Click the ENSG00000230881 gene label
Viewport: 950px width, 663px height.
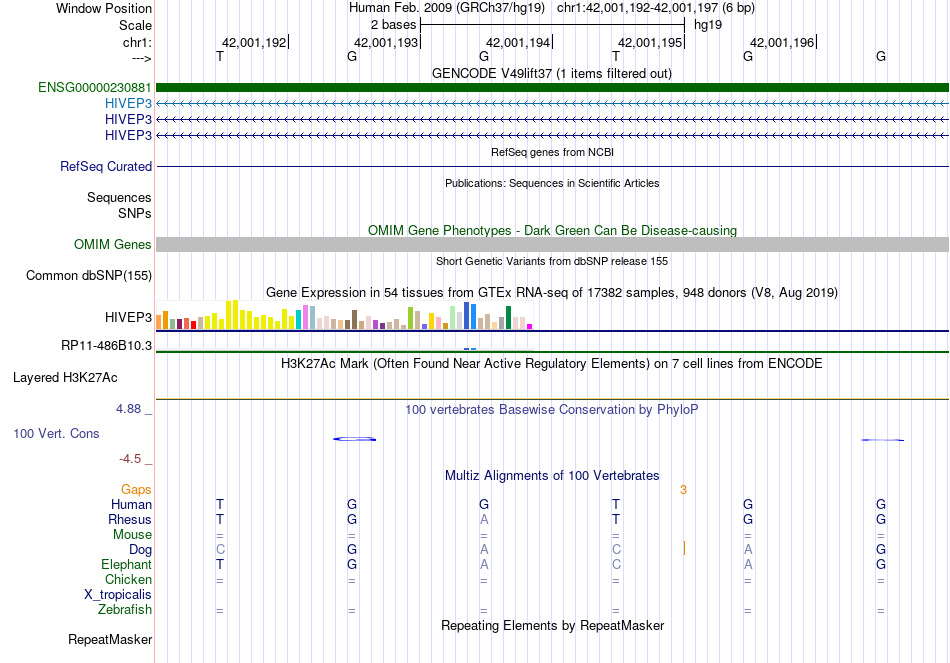click(95, 87)
